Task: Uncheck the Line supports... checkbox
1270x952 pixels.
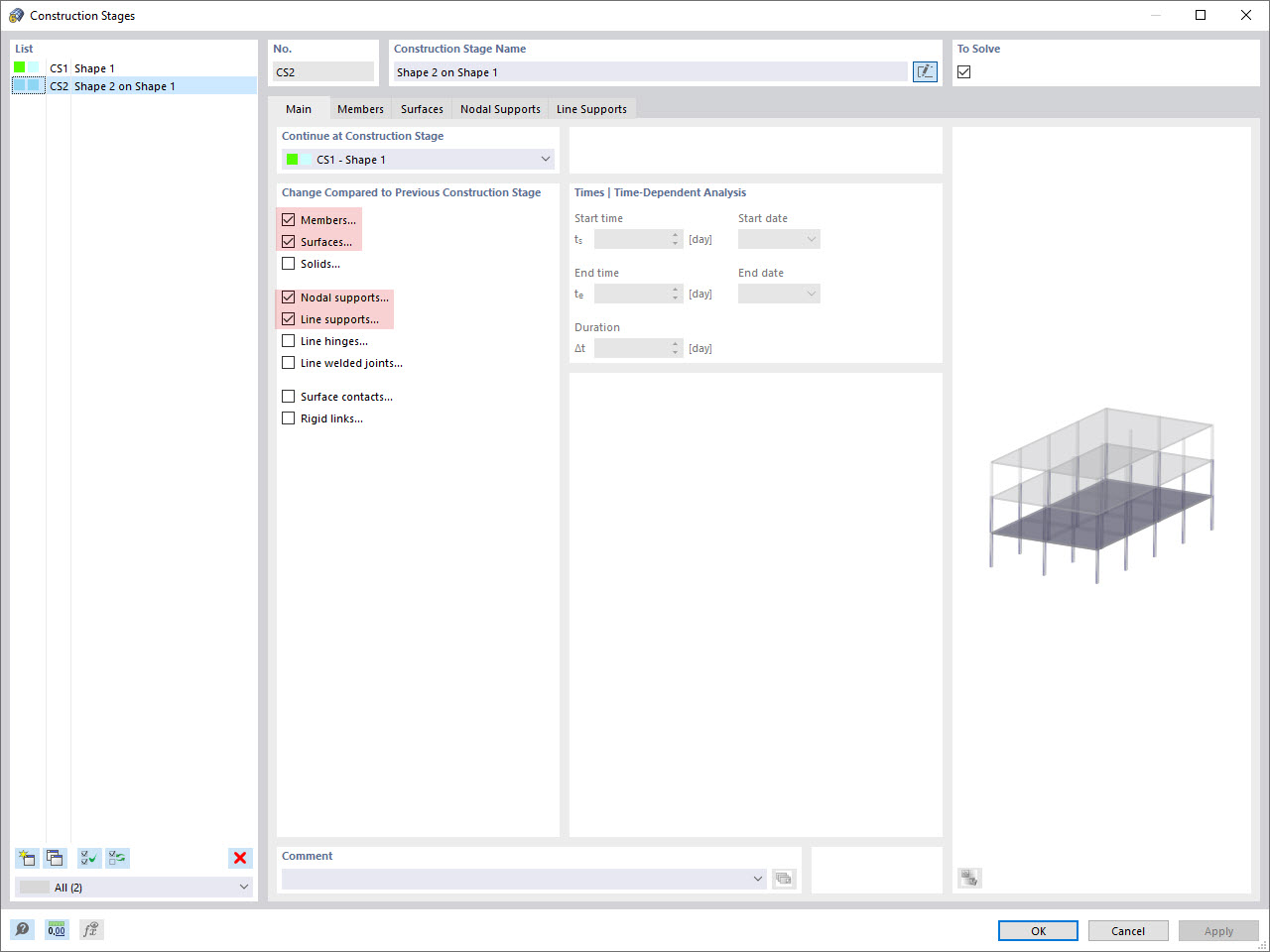Action: [x=289, y=319]
